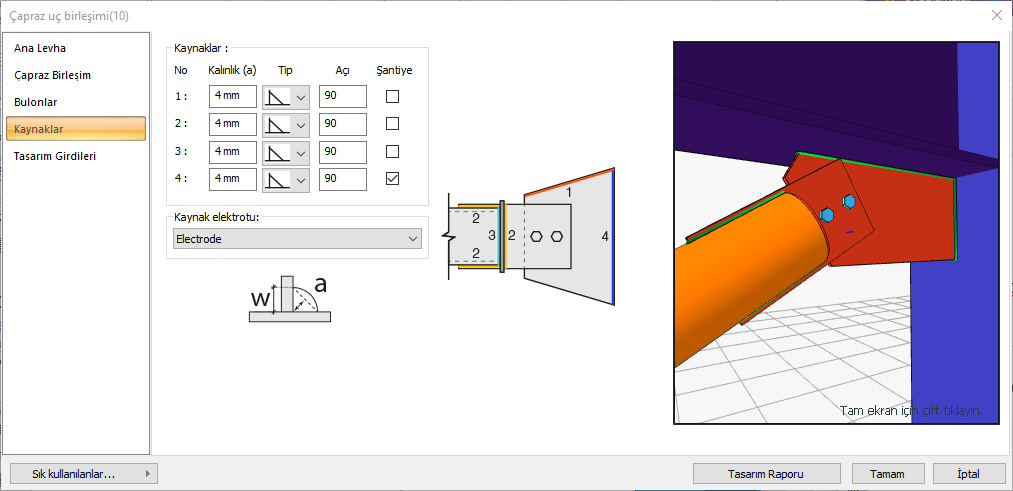The image size is (1013, 491).
Task: Edit thickness field of weld 1
Action: (233, 96)
